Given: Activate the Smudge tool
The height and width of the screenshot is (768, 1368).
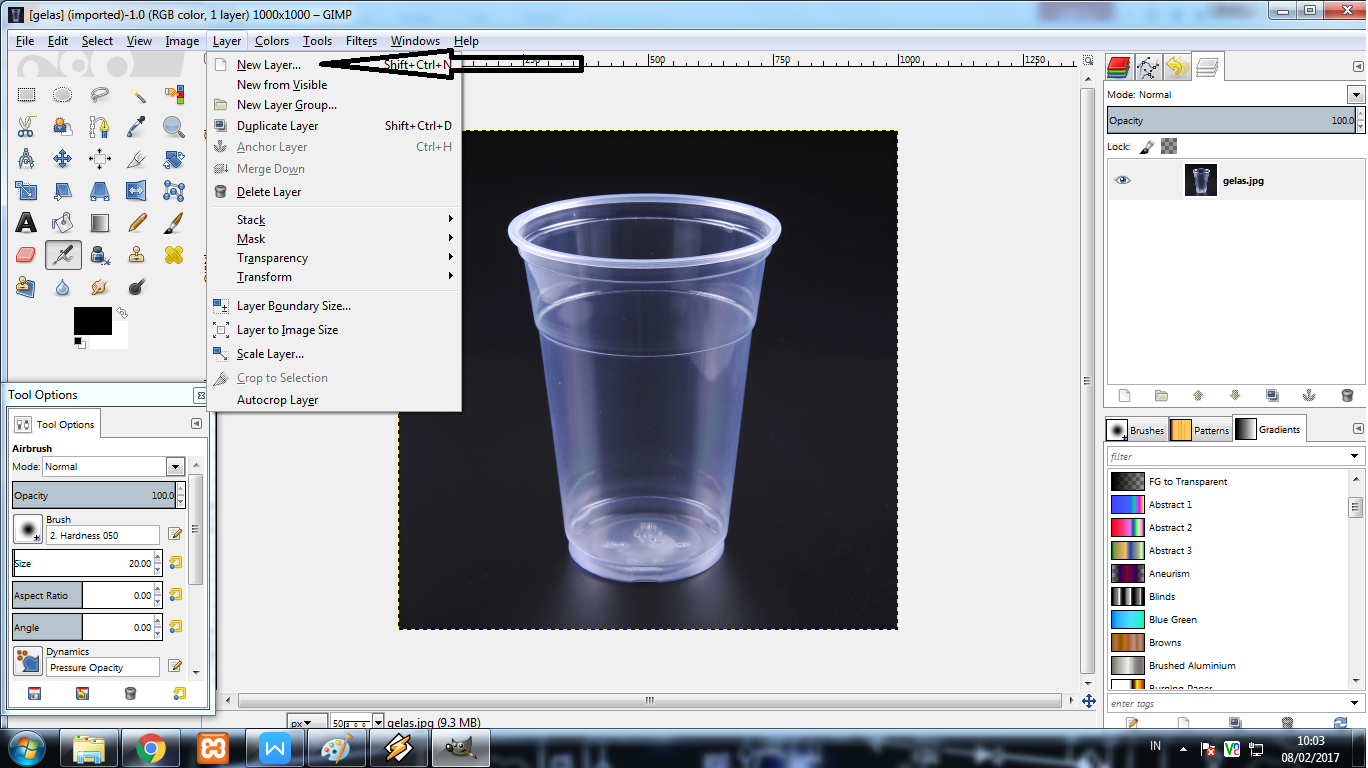Looking at the screenshot, I should pos(99,287).
